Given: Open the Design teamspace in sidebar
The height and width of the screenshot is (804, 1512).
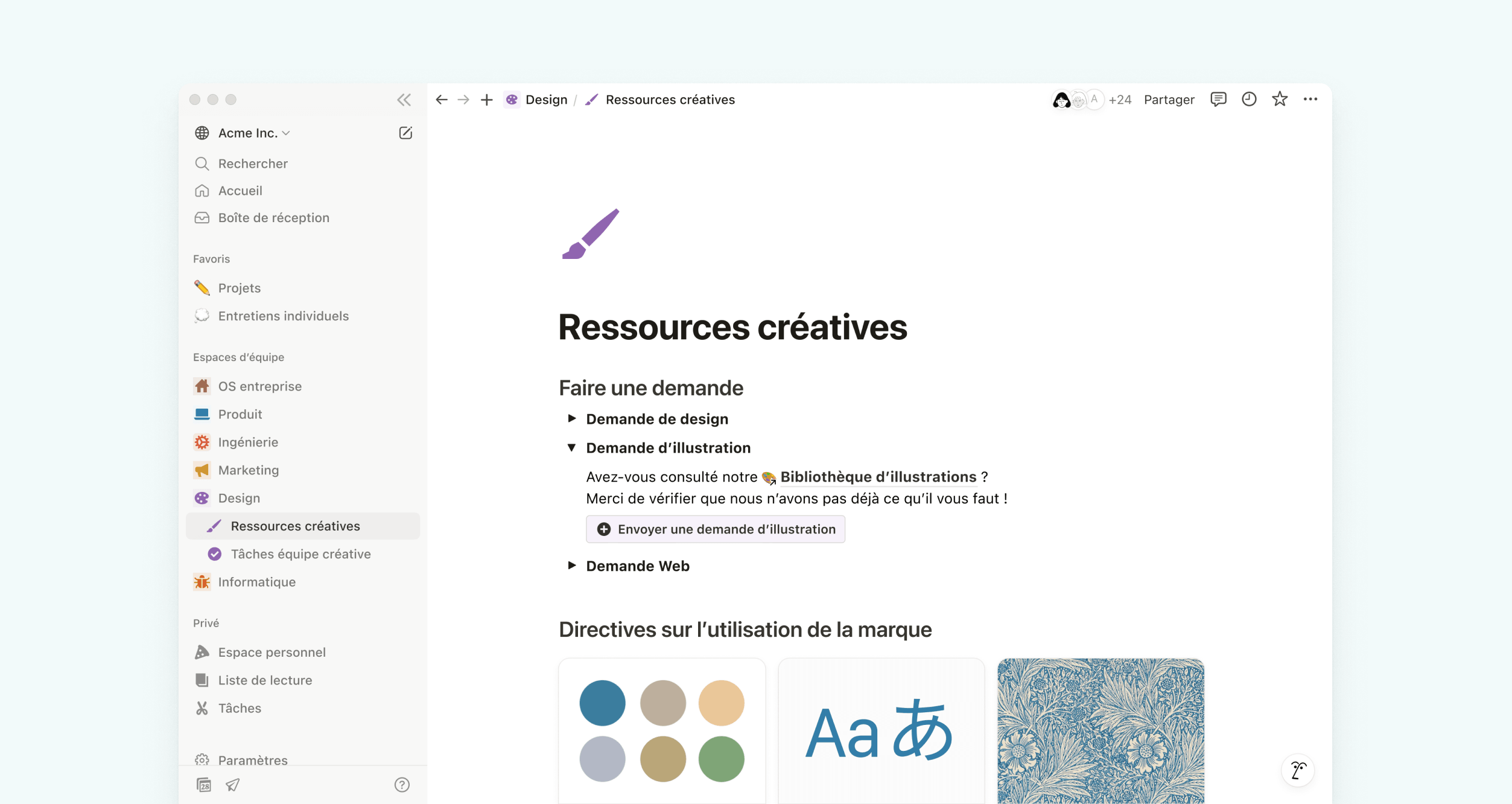Looking at the screenshot, I should pyautogui.click(x=303, y=498).
